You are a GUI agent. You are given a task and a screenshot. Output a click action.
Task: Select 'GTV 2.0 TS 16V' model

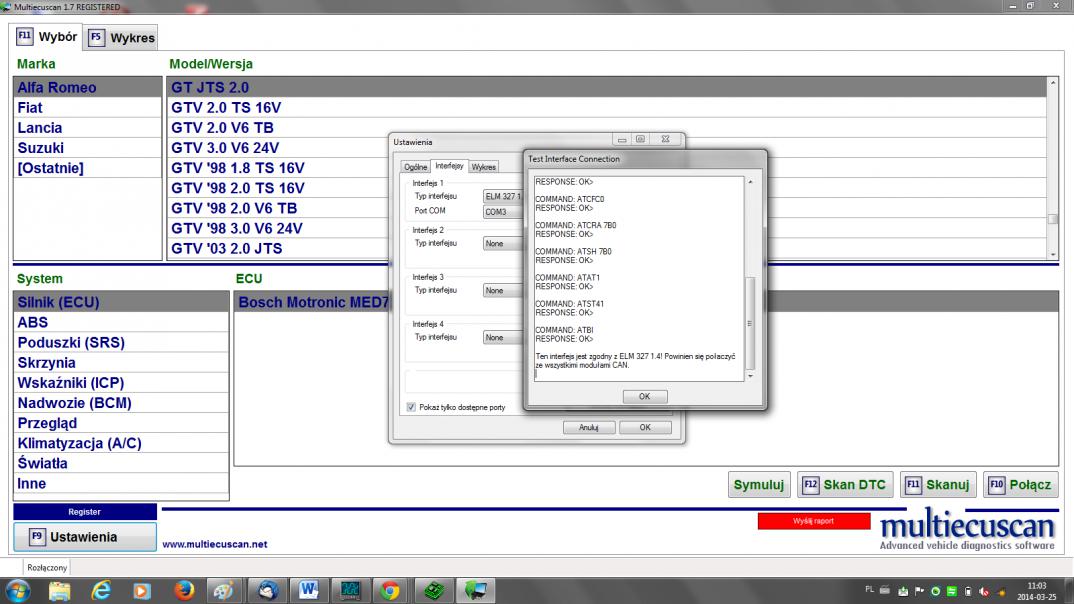607,108
